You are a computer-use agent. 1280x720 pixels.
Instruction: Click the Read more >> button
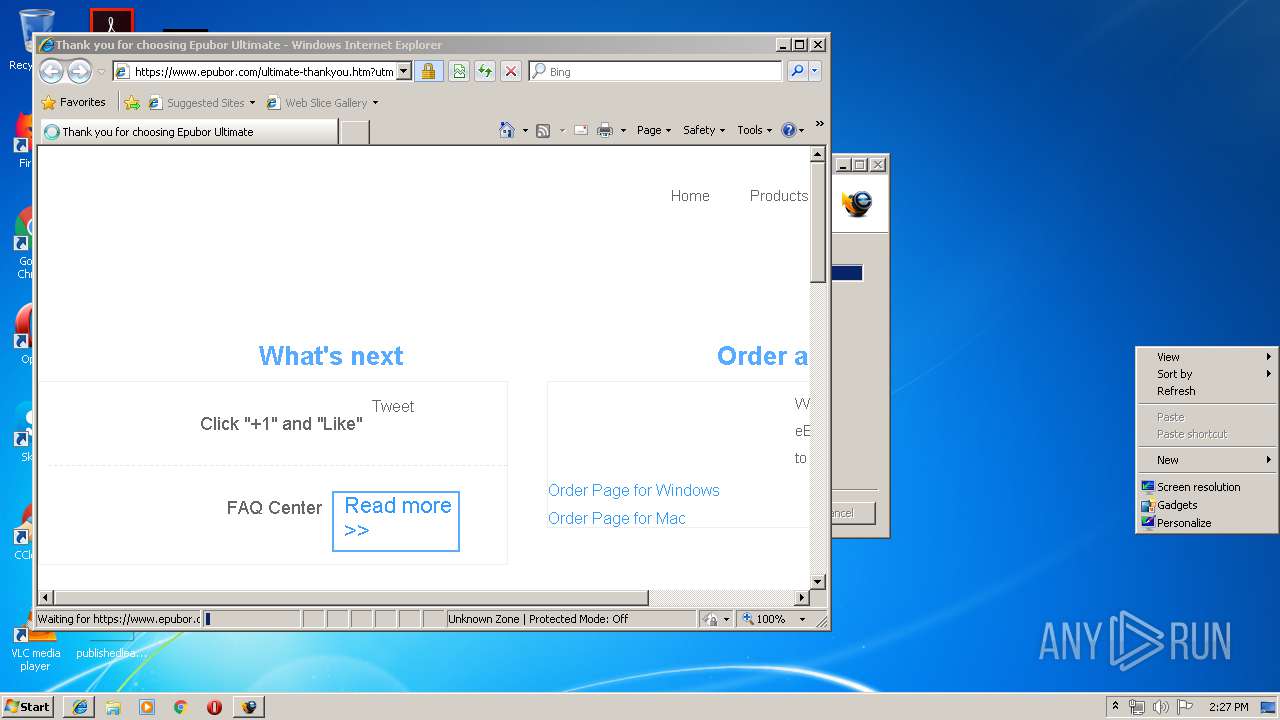point(396,521)
